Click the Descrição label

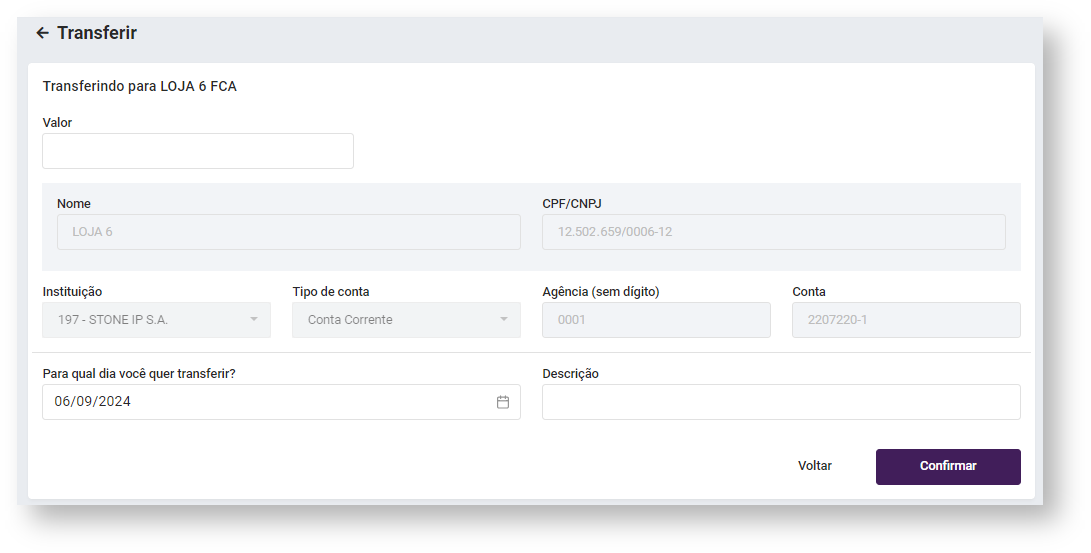coord(570,374)
